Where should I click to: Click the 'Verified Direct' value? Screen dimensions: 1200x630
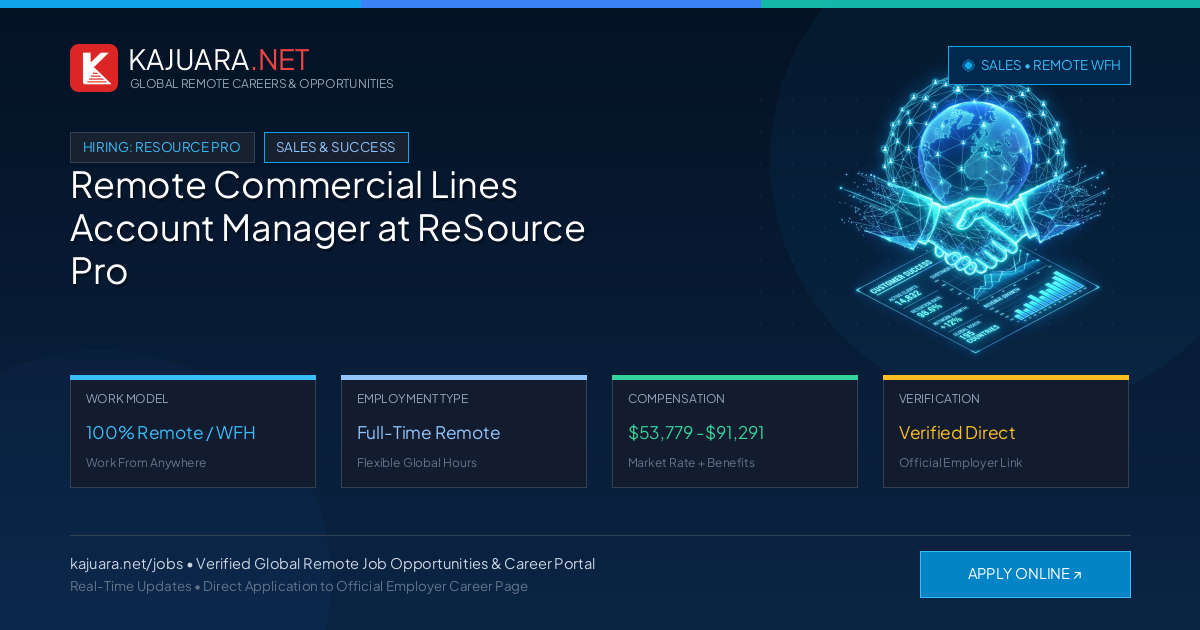tap(957, 433)
